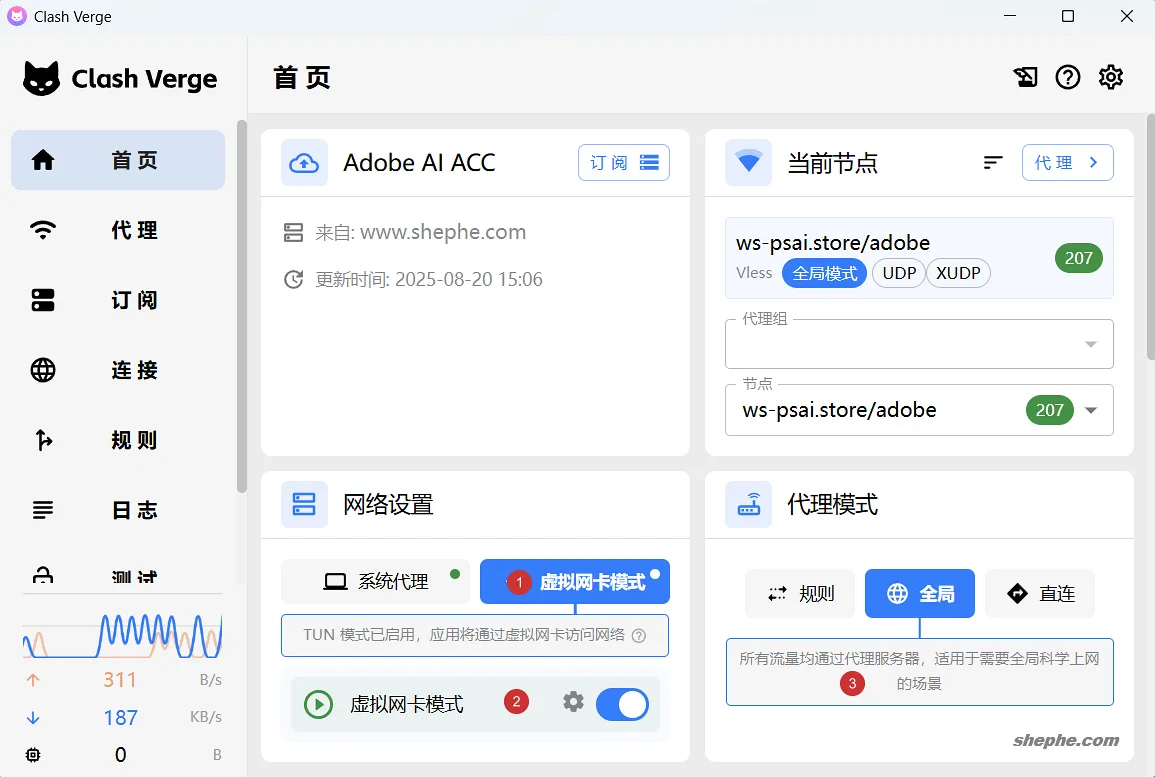Open the help question-mark icon
The width and height of the screenshot is (1155, 777).
1068,76
